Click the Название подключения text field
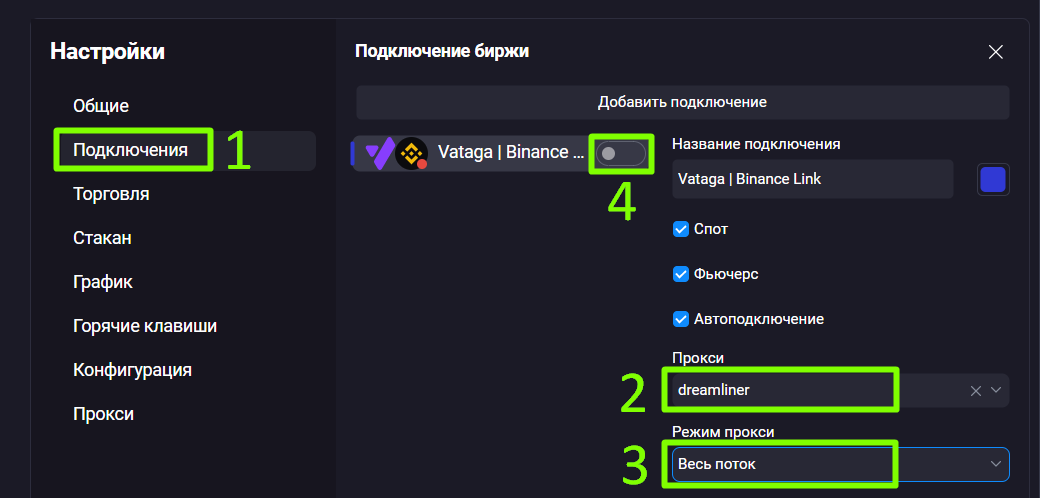Image resolution: width=1040 pixels, height=498 pixels. tap(812, 180)
